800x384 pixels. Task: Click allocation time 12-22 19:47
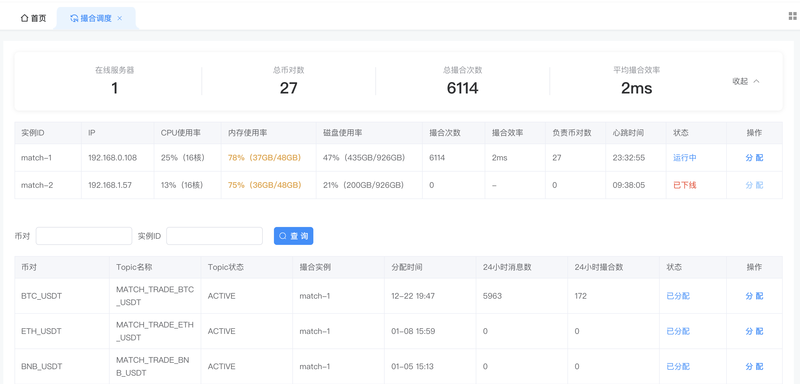[x=413, y=296]
